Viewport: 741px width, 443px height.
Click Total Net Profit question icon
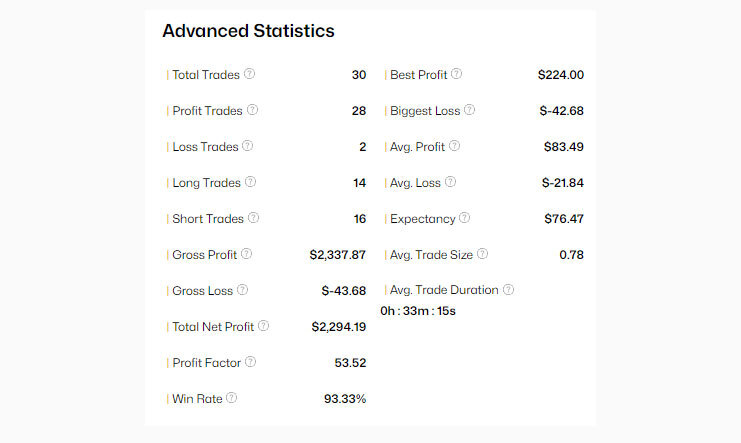(x=263, y=326)
